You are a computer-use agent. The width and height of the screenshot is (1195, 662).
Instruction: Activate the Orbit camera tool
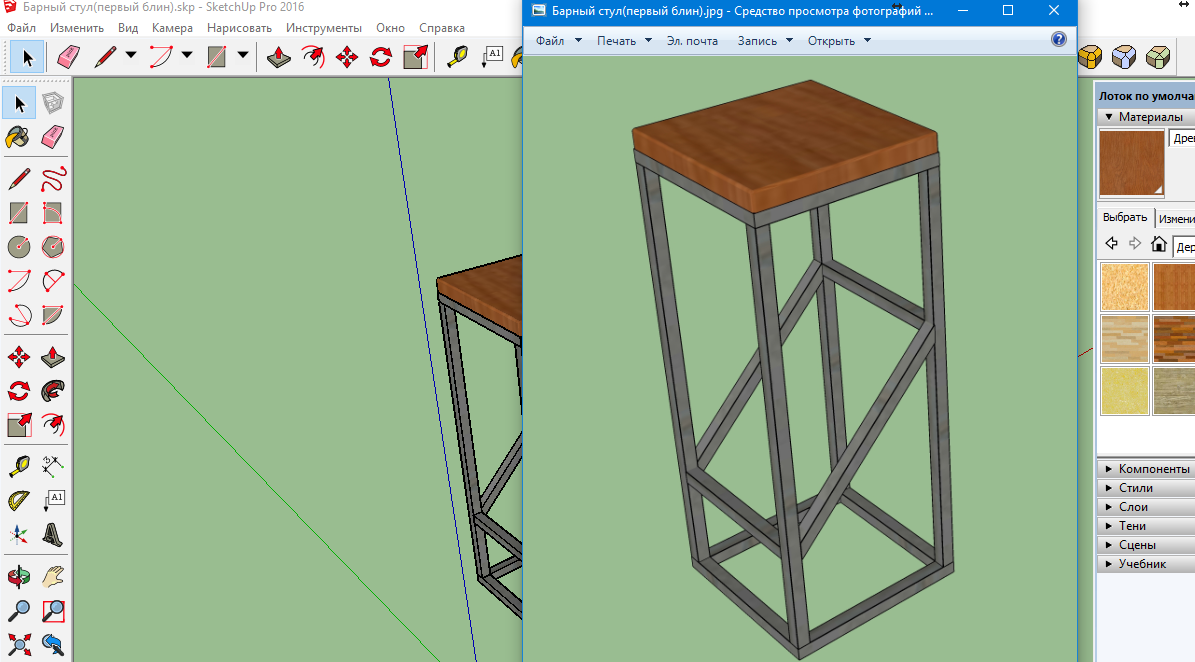coord(19,578)
